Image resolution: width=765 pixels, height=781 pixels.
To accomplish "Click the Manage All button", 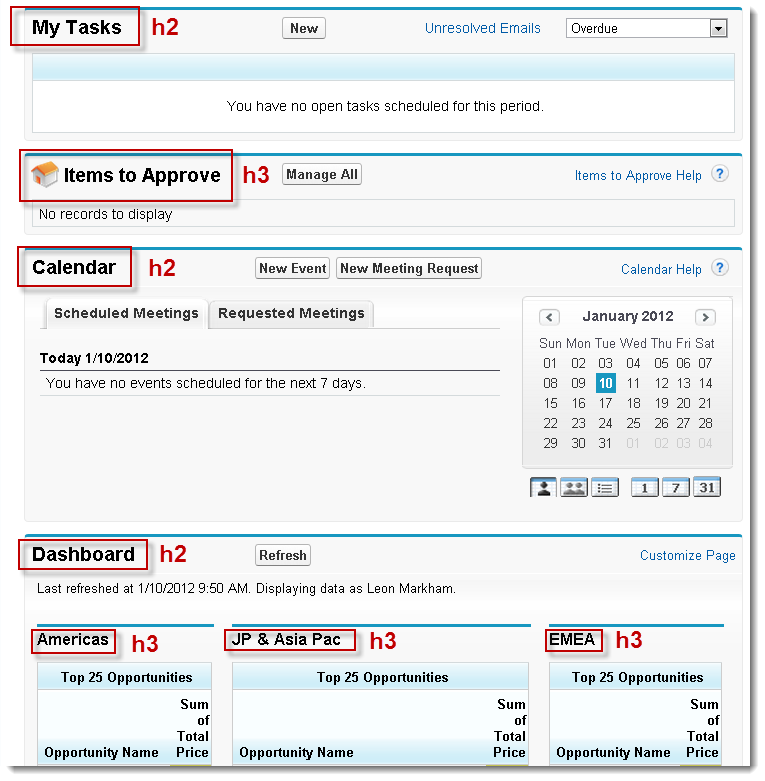I will [322, 174].
